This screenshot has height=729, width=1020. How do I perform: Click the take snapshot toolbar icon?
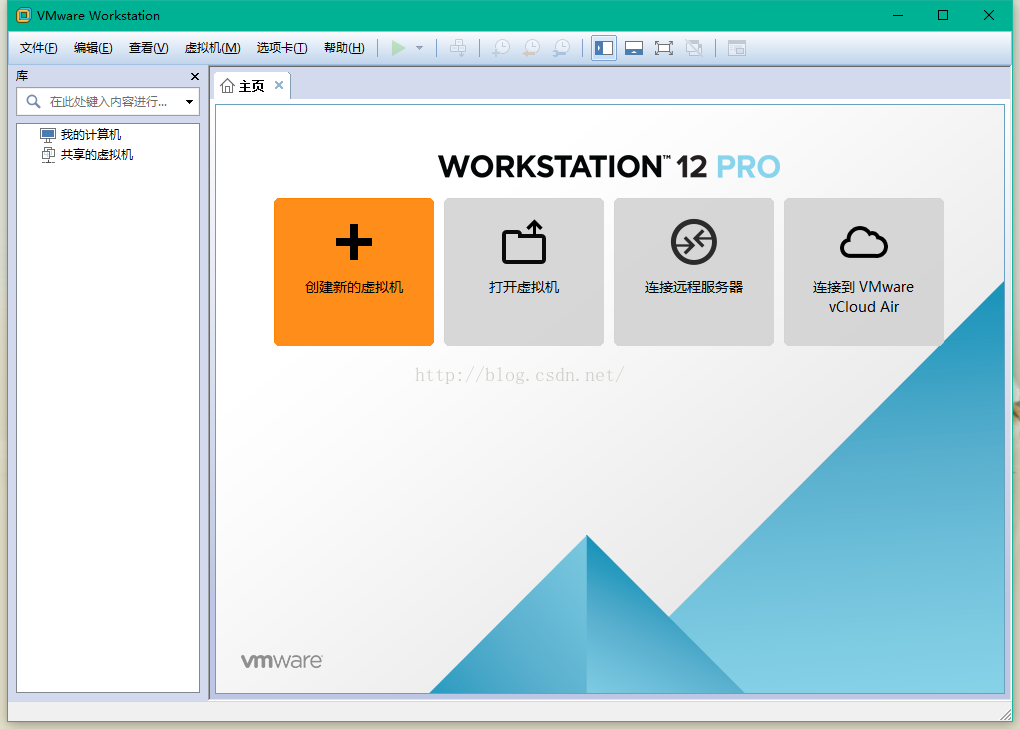click(501, 48)
